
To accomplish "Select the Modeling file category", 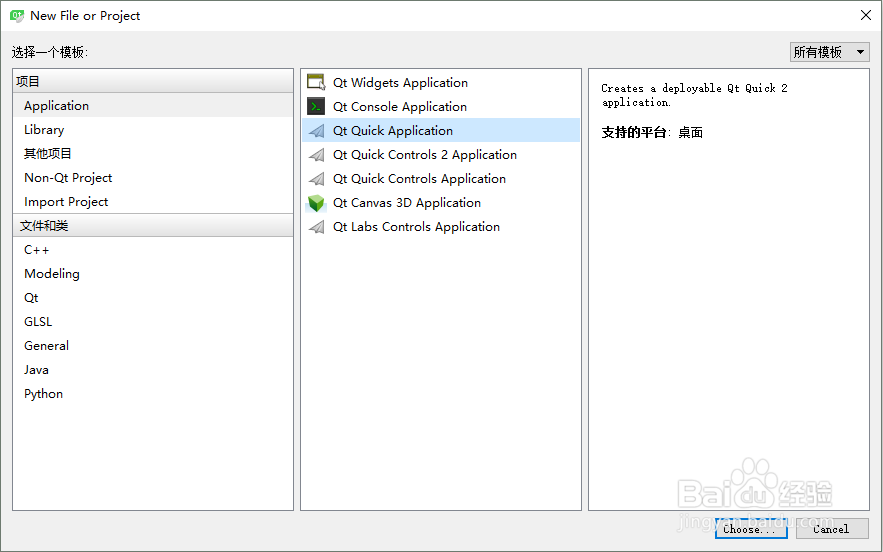I will 153,274.
